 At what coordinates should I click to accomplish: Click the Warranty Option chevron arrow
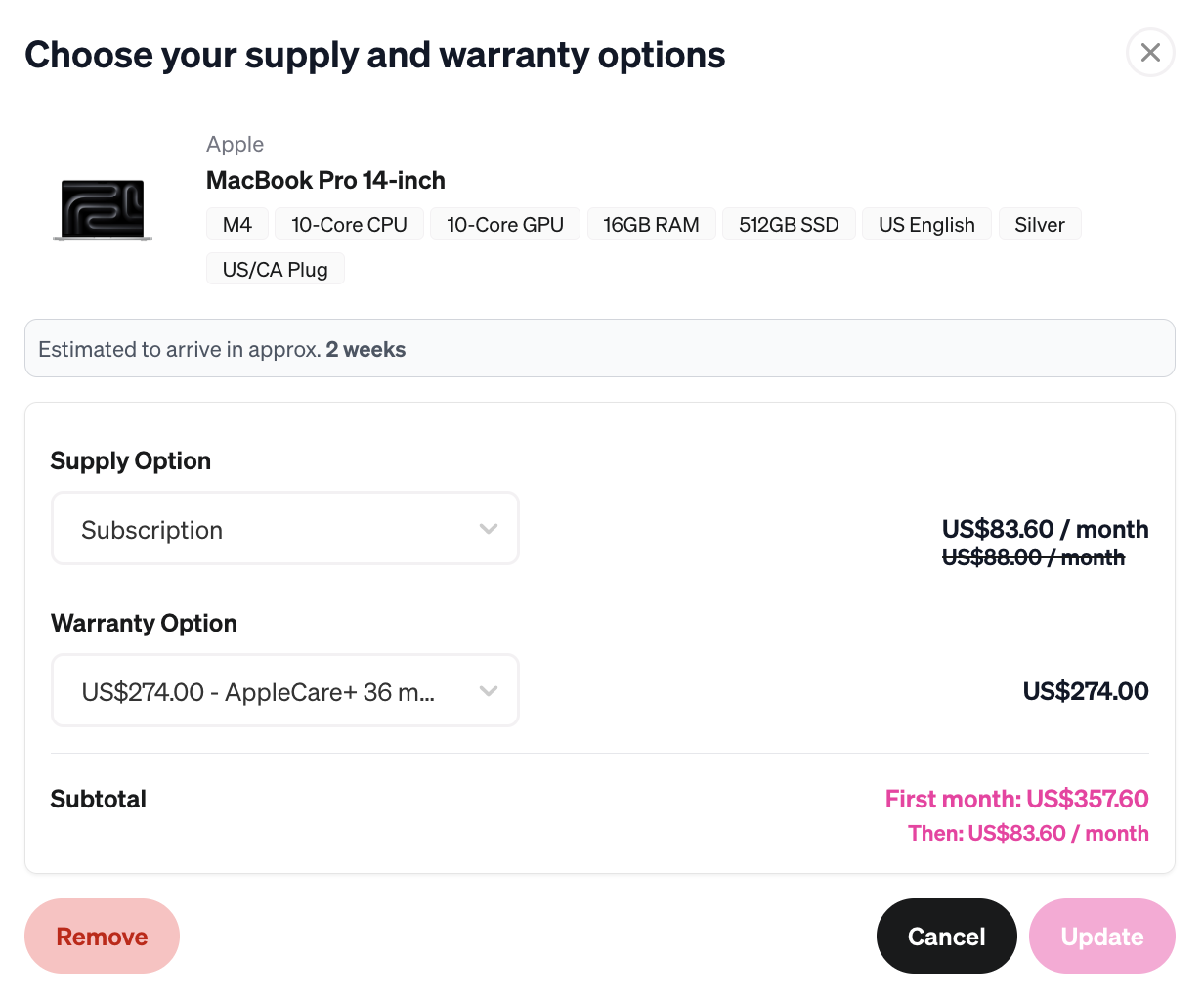point(489,691)
